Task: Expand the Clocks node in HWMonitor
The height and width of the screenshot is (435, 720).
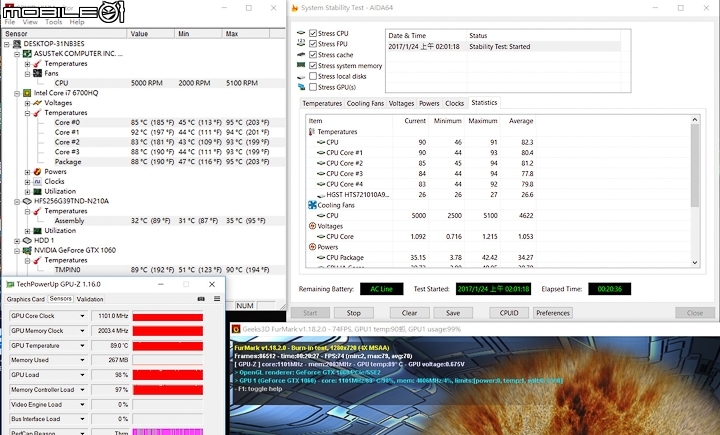Action: [x=27, y=182]
